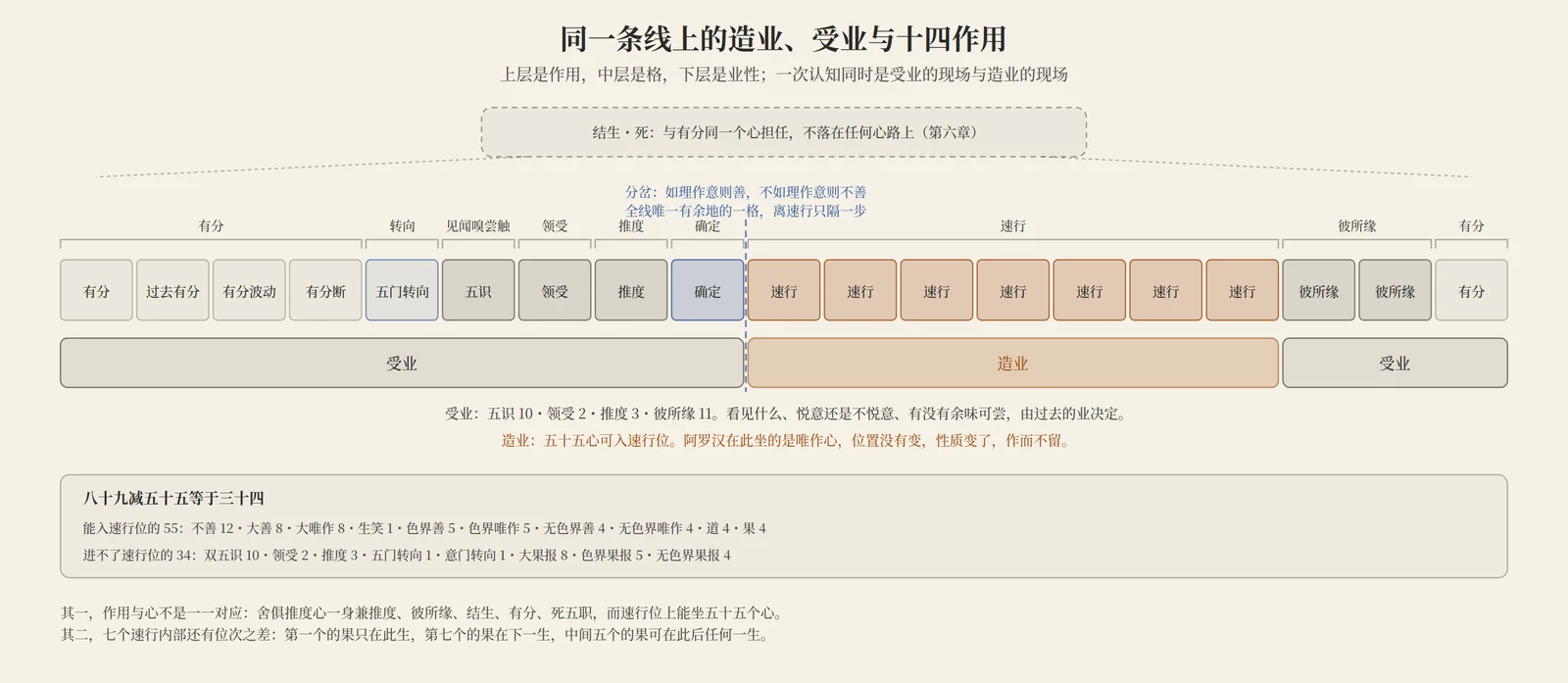The height and width of the screenshot is (683, 1568).
Task: Select the 领受 box in the row
Action: click(x=555, y=290)
